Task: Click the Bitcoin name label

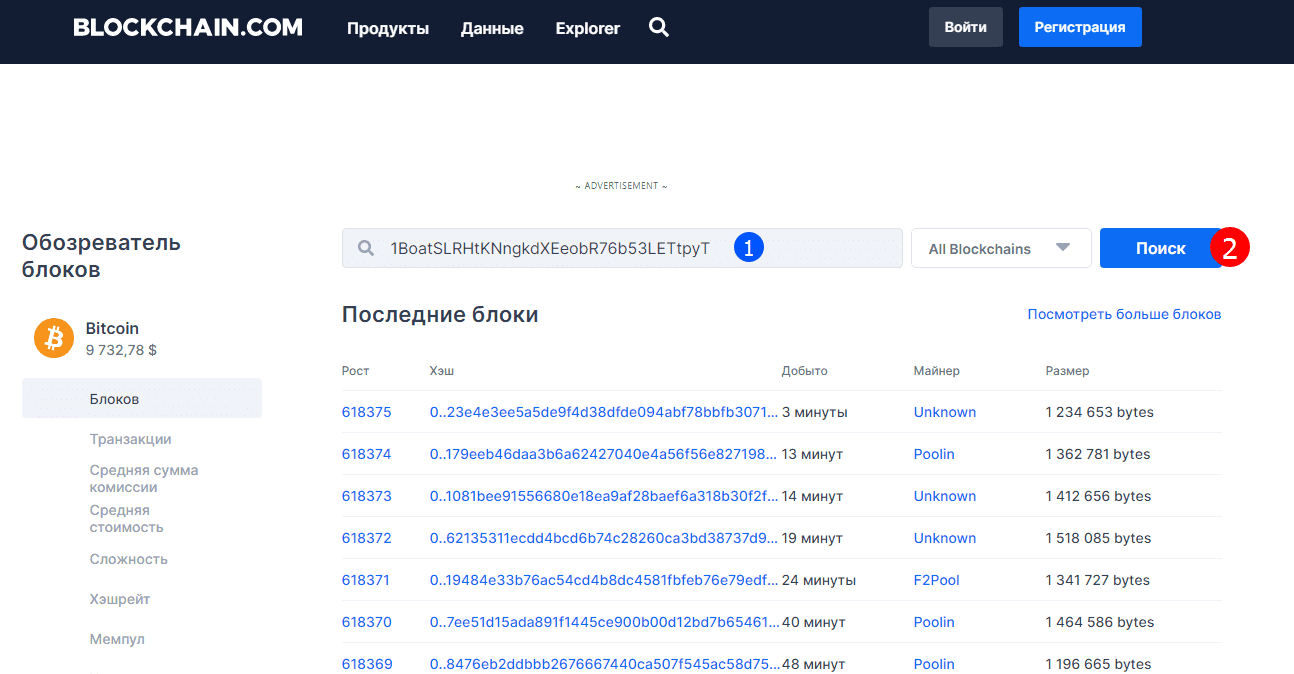Action: (x=112, y=328)
